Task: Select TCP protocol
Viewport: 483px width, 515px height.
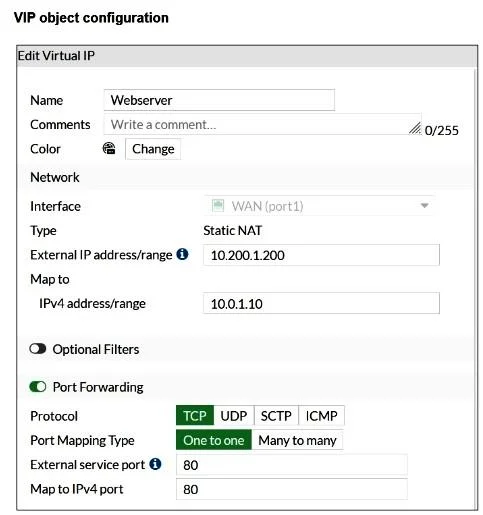Action: pos(195,416)
